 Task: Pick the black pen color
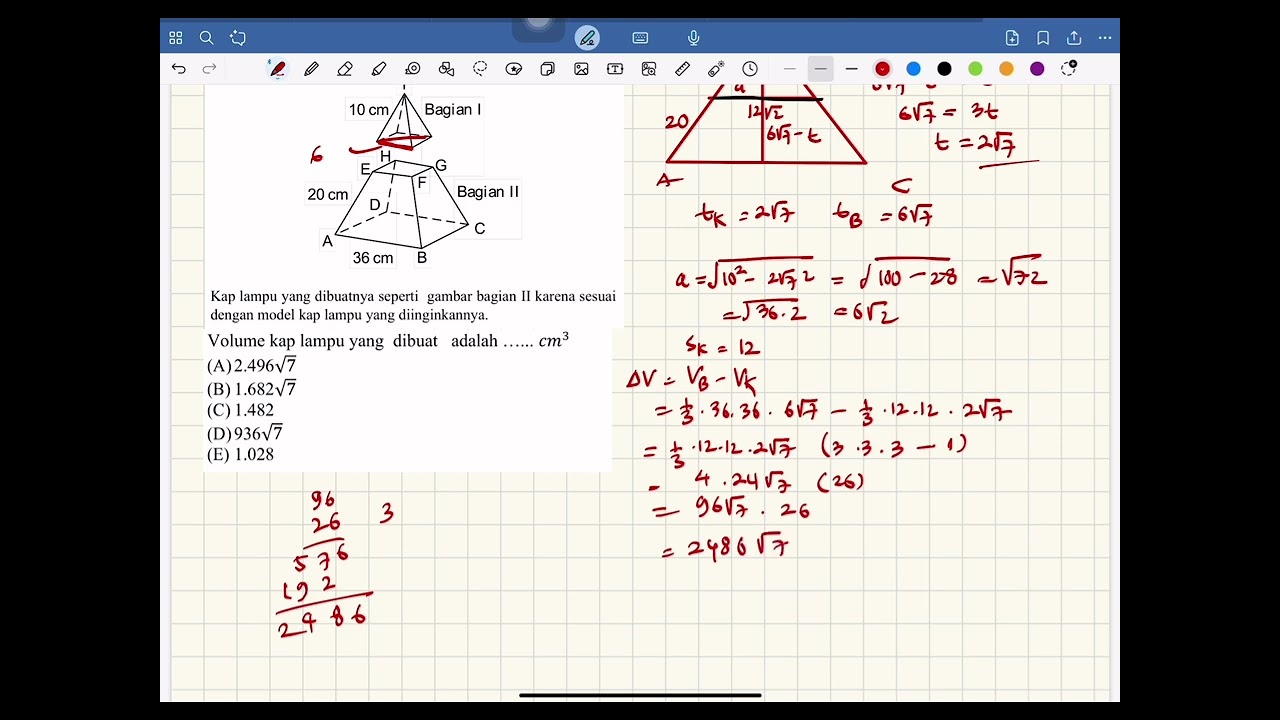point(944,69)
